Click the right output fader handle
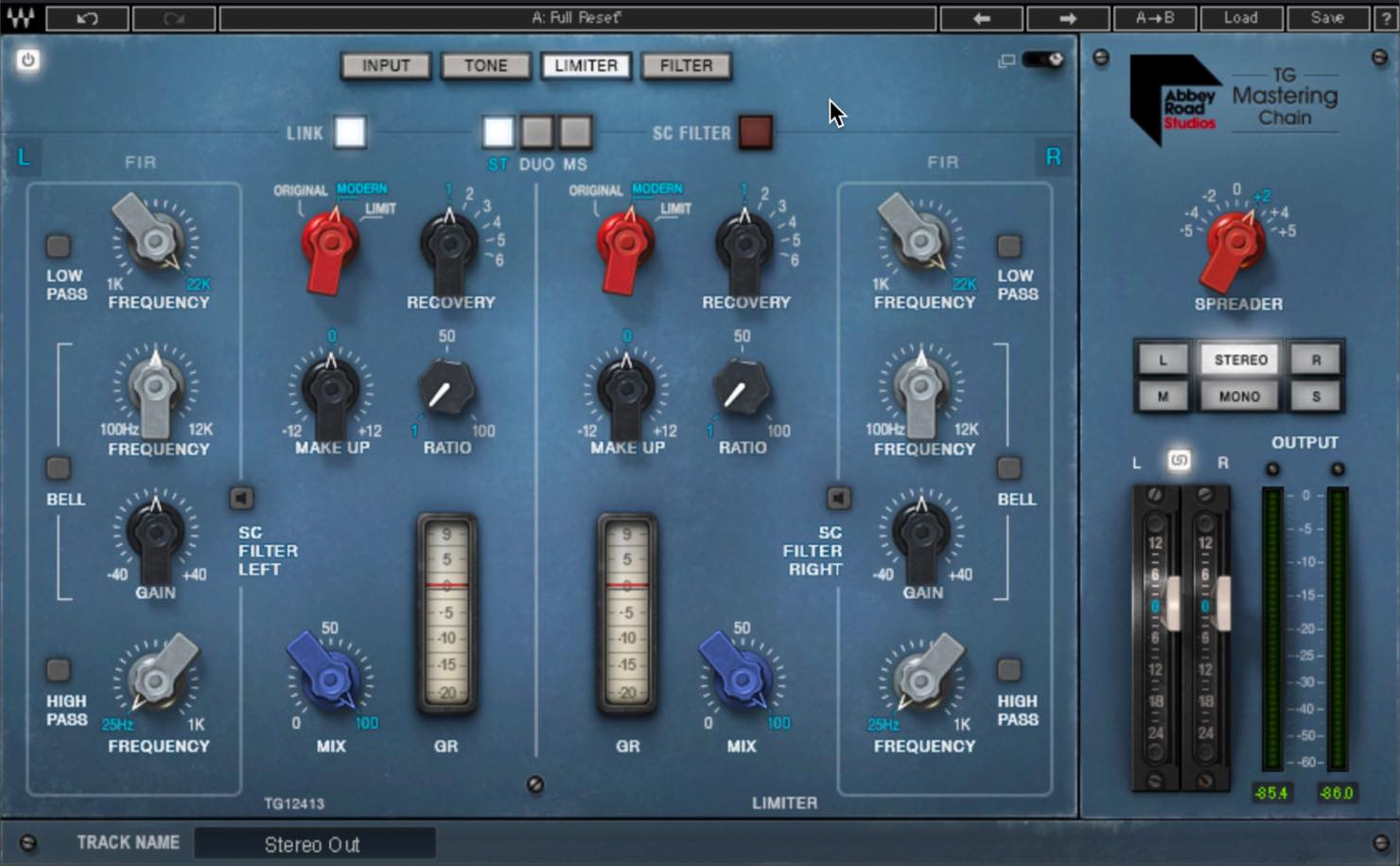 point(1222,604)
